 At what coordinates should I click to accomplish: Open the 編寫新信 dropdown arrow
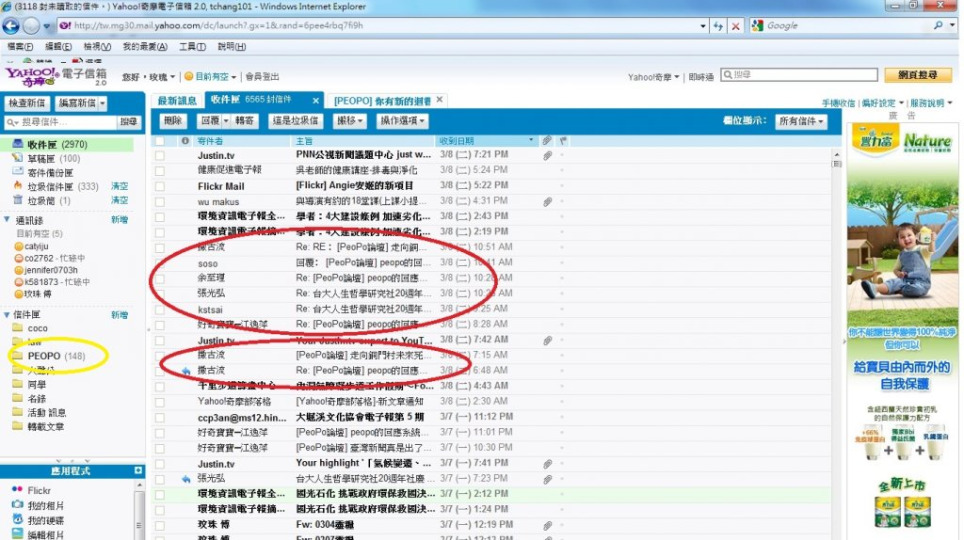point(103,103)
